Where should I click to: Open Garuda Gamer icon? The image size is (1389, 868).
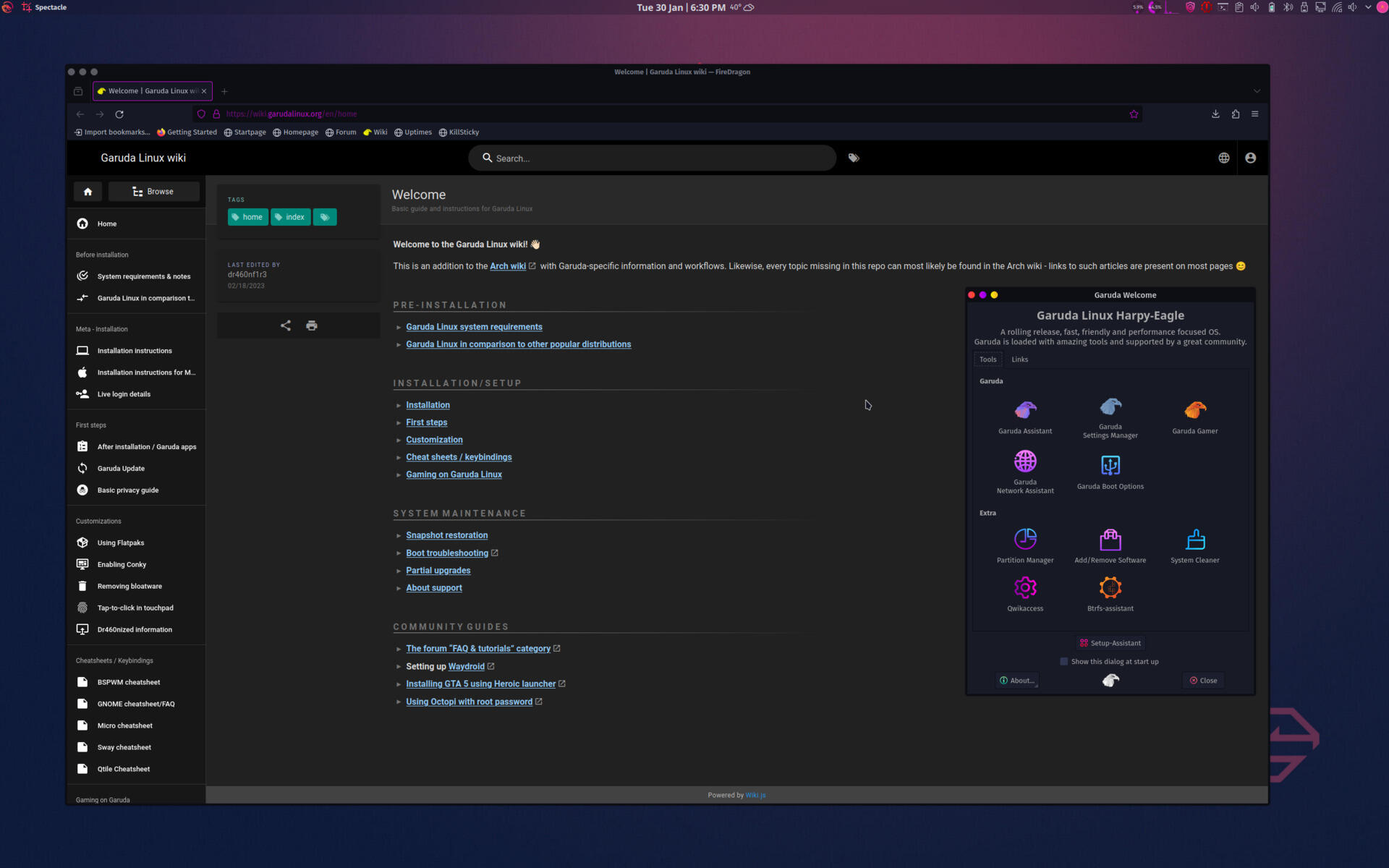[x=1194, y=410]
